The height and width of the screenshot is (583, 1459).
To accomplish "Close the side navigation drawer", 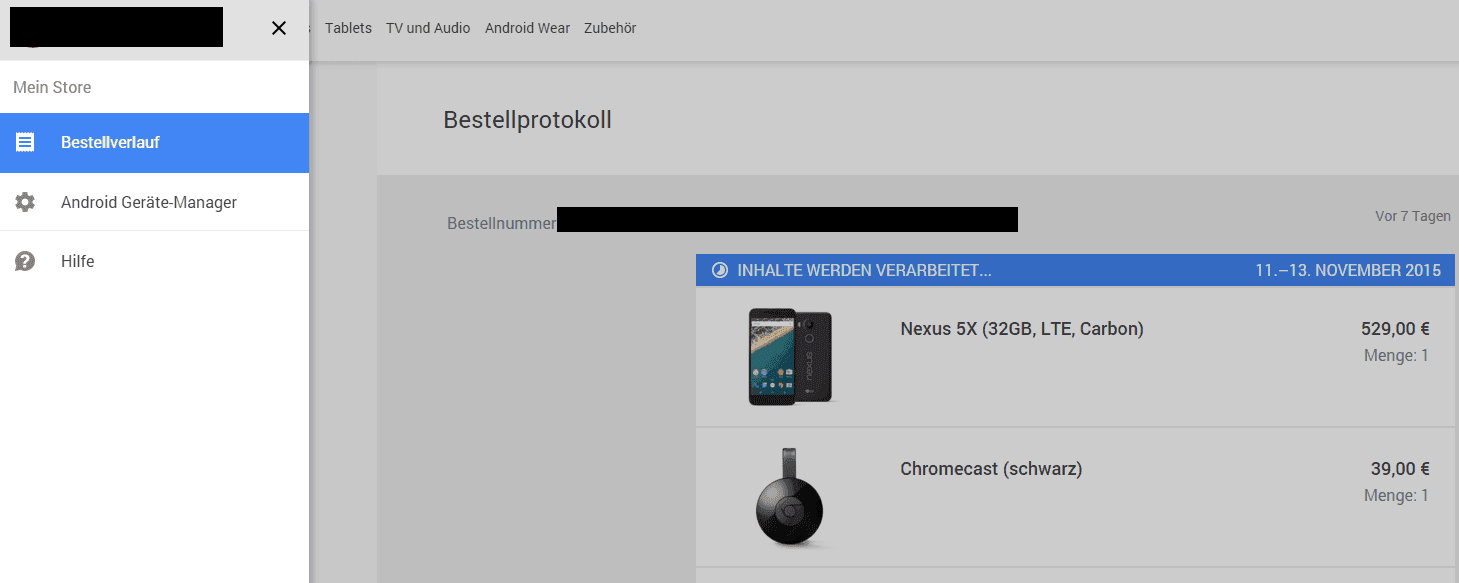I will [279, 28].
